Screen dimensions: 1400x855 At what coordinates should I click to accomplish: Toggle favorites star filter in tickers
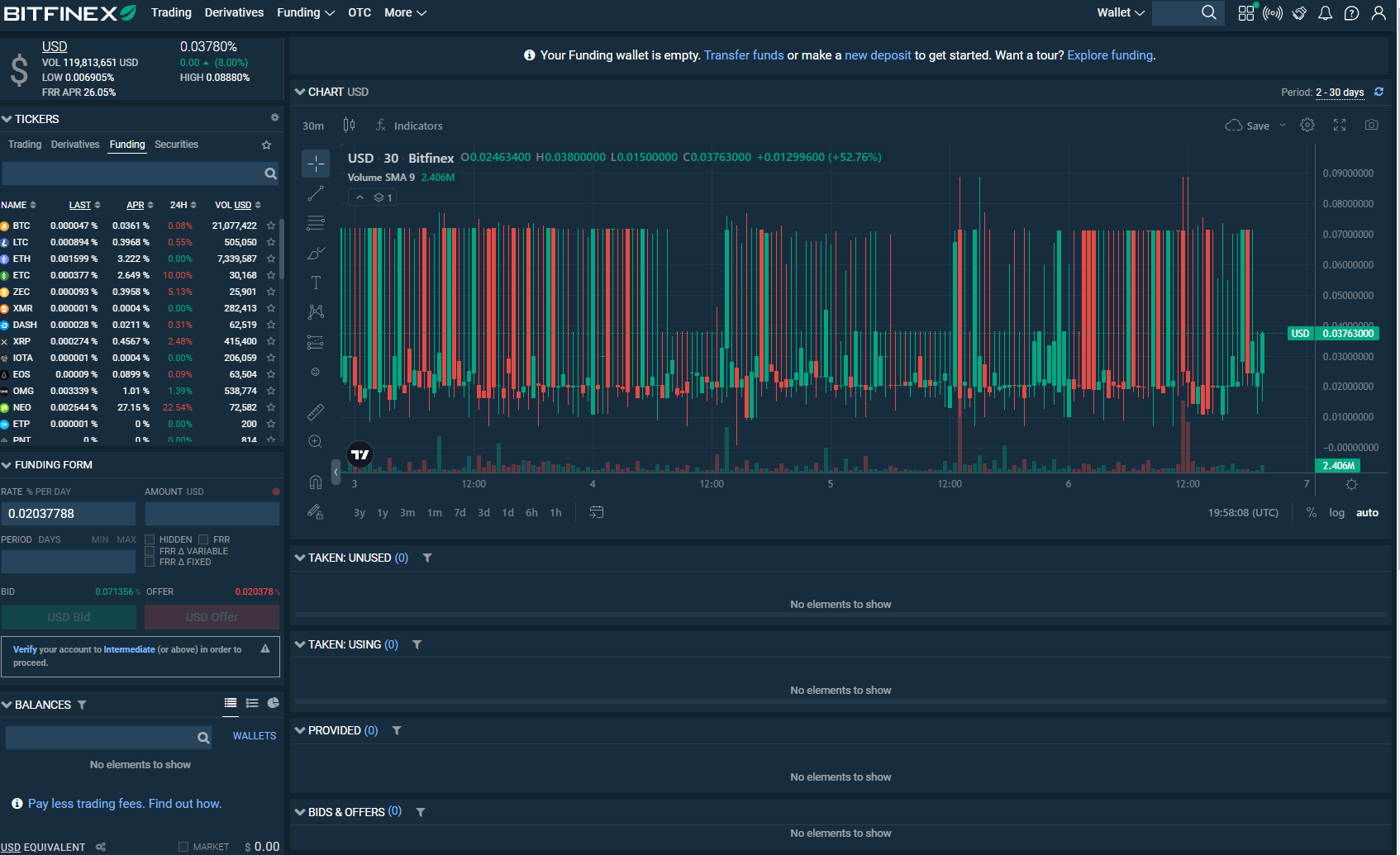266,145
